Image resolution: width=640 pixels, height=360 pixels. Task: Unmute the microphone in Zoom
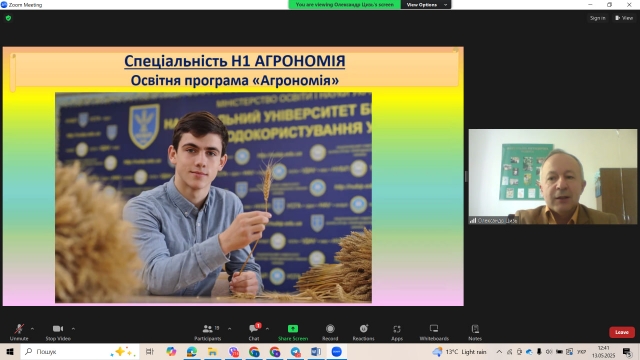19,332
